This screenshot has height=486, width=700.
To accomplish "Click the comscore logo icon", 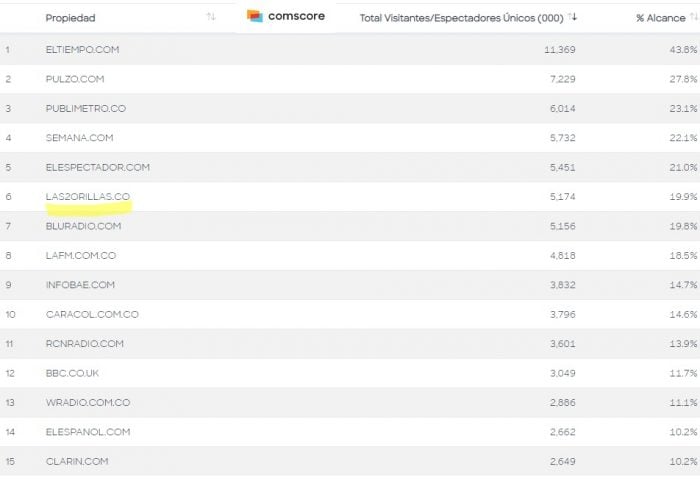I will pos(255,16).
